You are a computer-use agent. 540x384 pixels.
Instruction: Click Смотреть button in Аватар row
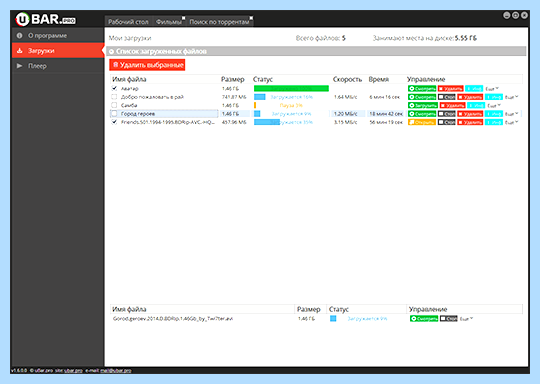click(x=422, y=89)
